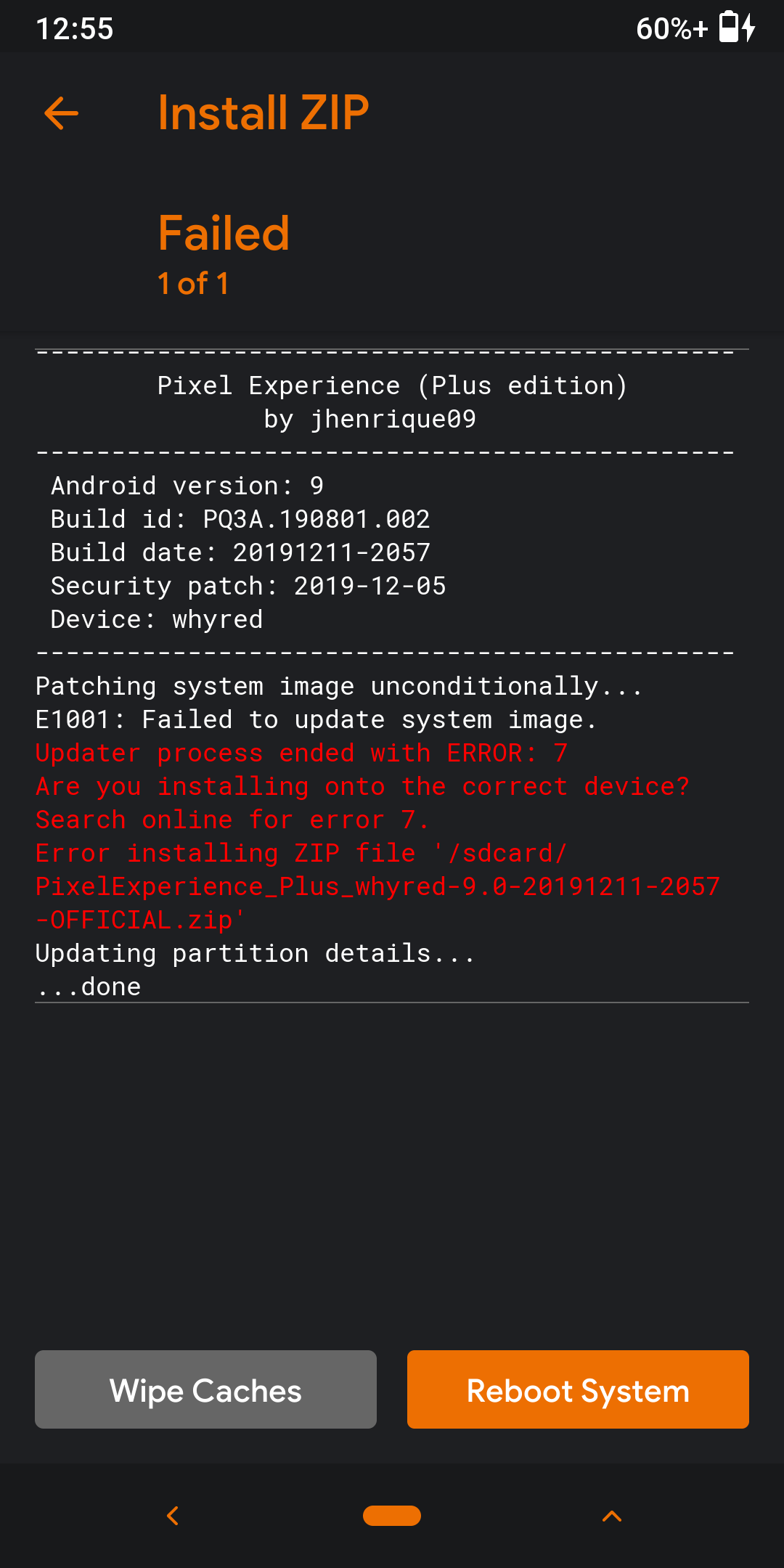Viewport: 784px width, 1568px height.
Task: Tap the 60%+ battery percentage text
Action: [x=671, y=29]
